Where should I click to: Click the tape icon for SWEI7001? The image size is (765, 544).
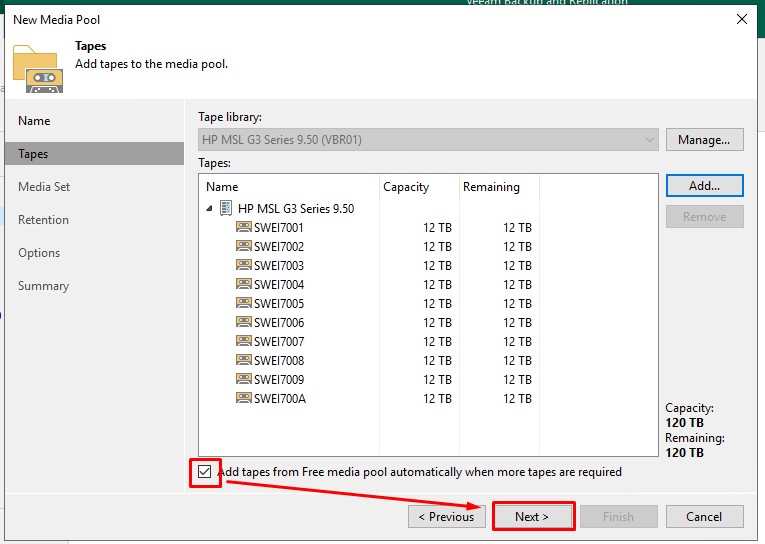tap(244, 227)
